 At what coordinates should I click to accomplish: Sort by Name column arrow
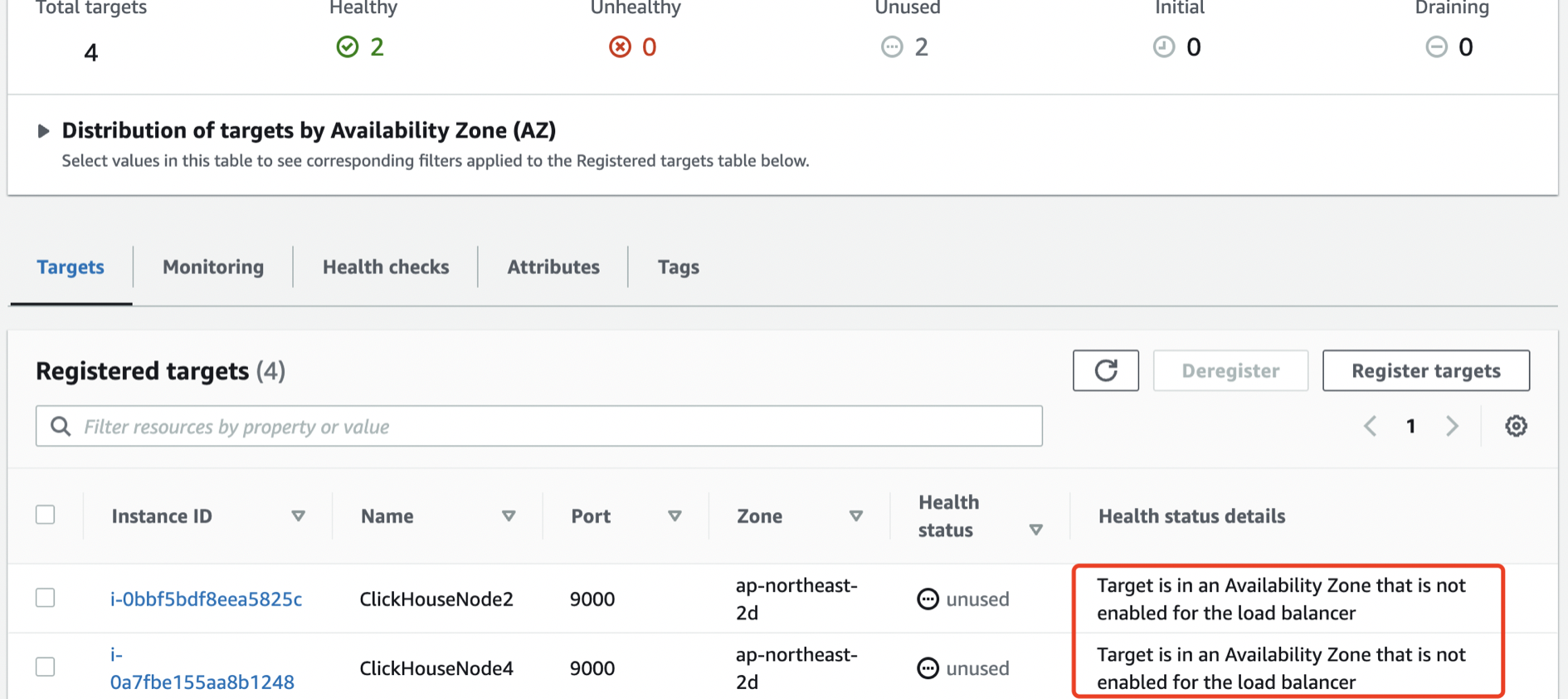coord(509,516)
